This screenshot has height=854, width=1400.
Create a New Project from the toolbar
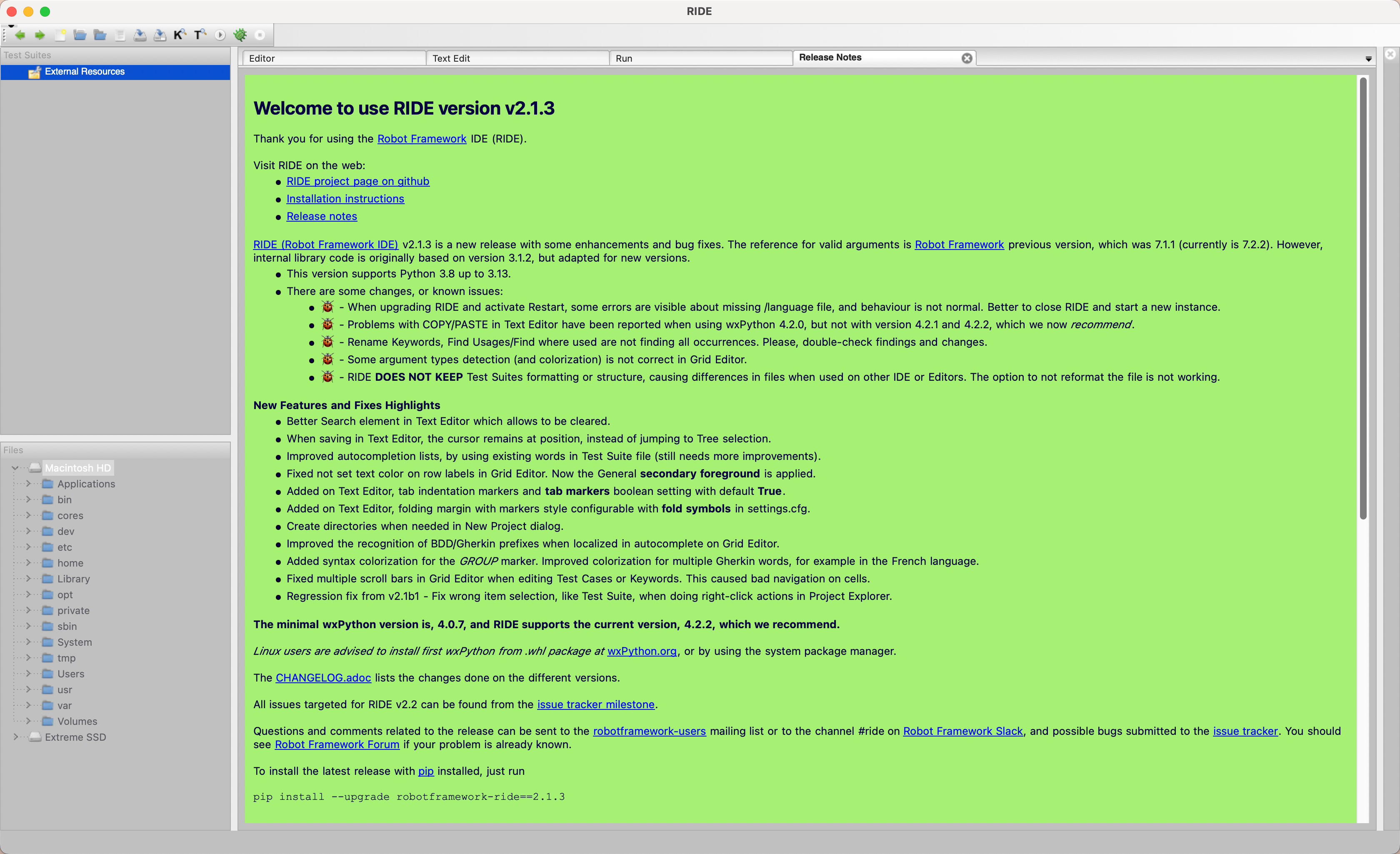60,35
